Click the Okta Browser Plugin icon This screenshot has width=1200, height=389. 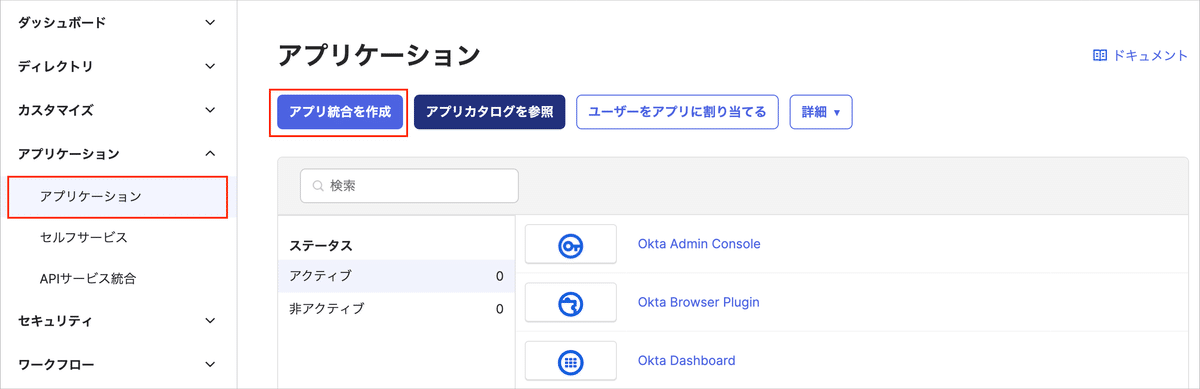[x=571, y=302]
